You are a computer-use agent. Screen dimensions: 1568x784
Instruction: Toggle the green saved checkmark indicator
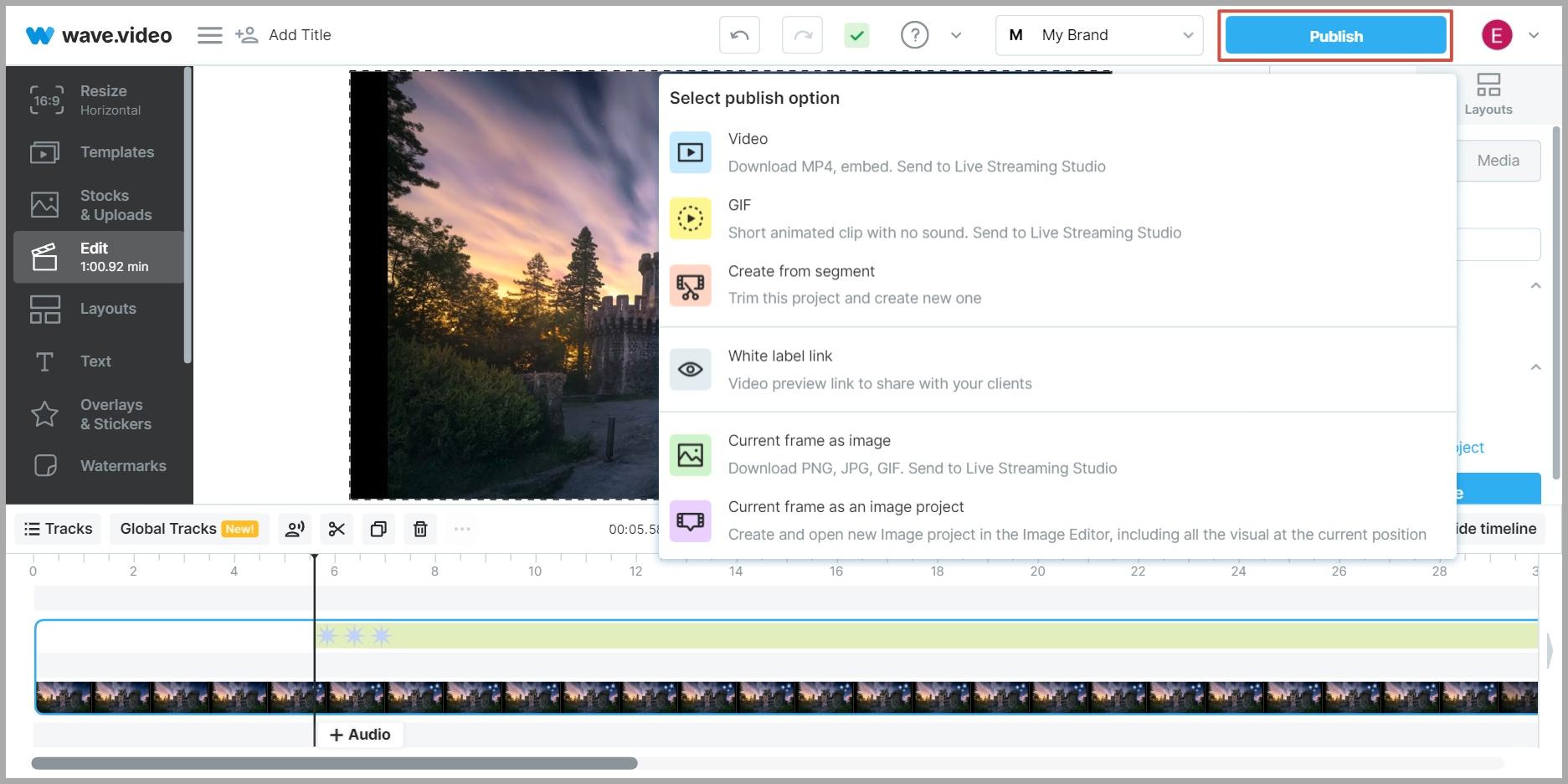coord(856,35)
